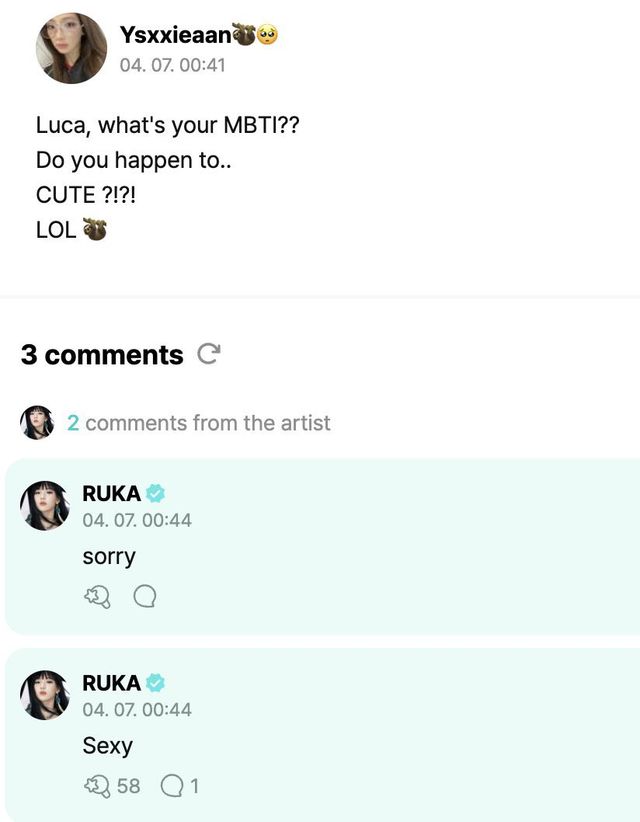Like RUKA's "sorry" comment
Viewport: 640px width, 822px height.
pos(97,597)
